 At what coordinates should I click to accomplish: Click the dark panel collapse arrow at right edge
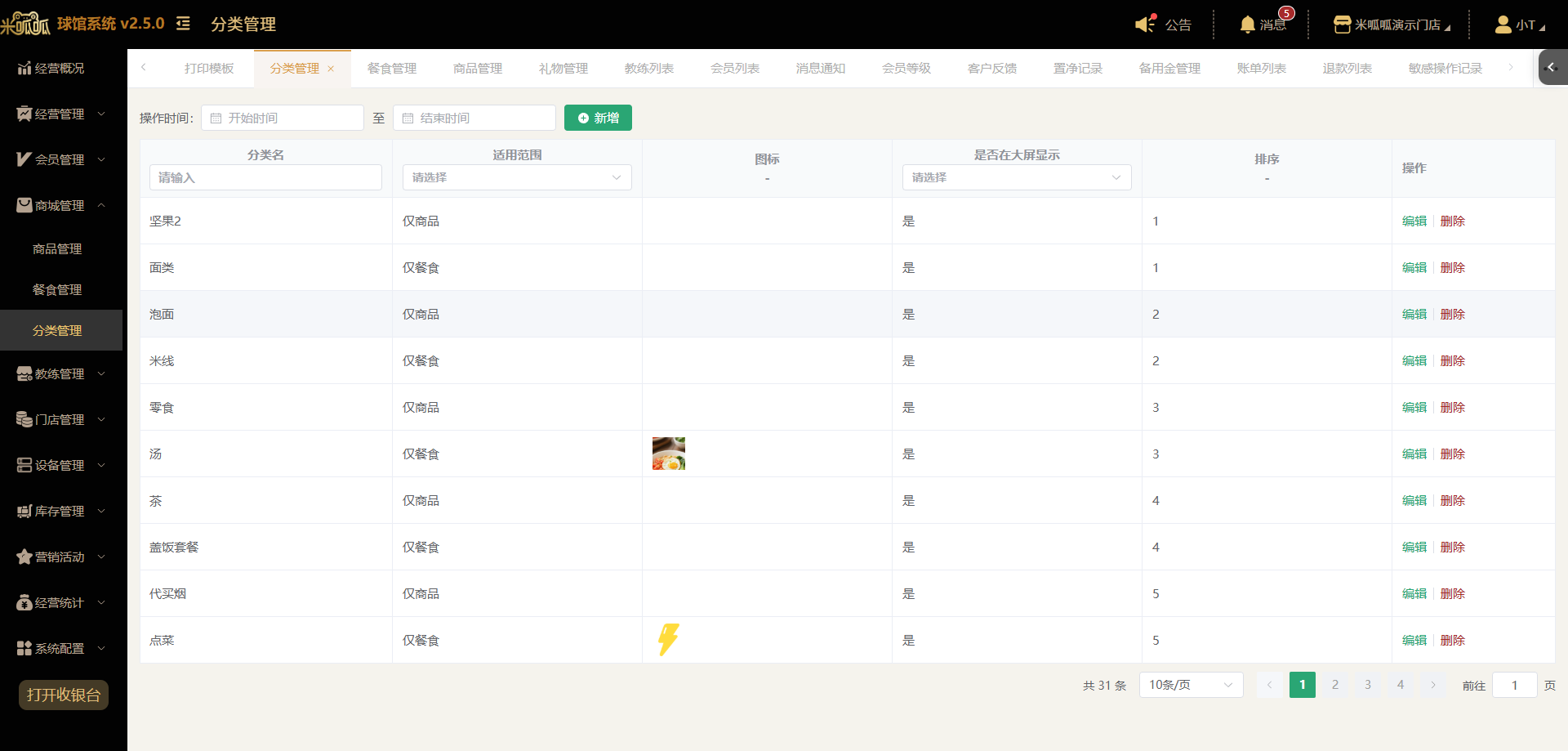pos(1552,67)
